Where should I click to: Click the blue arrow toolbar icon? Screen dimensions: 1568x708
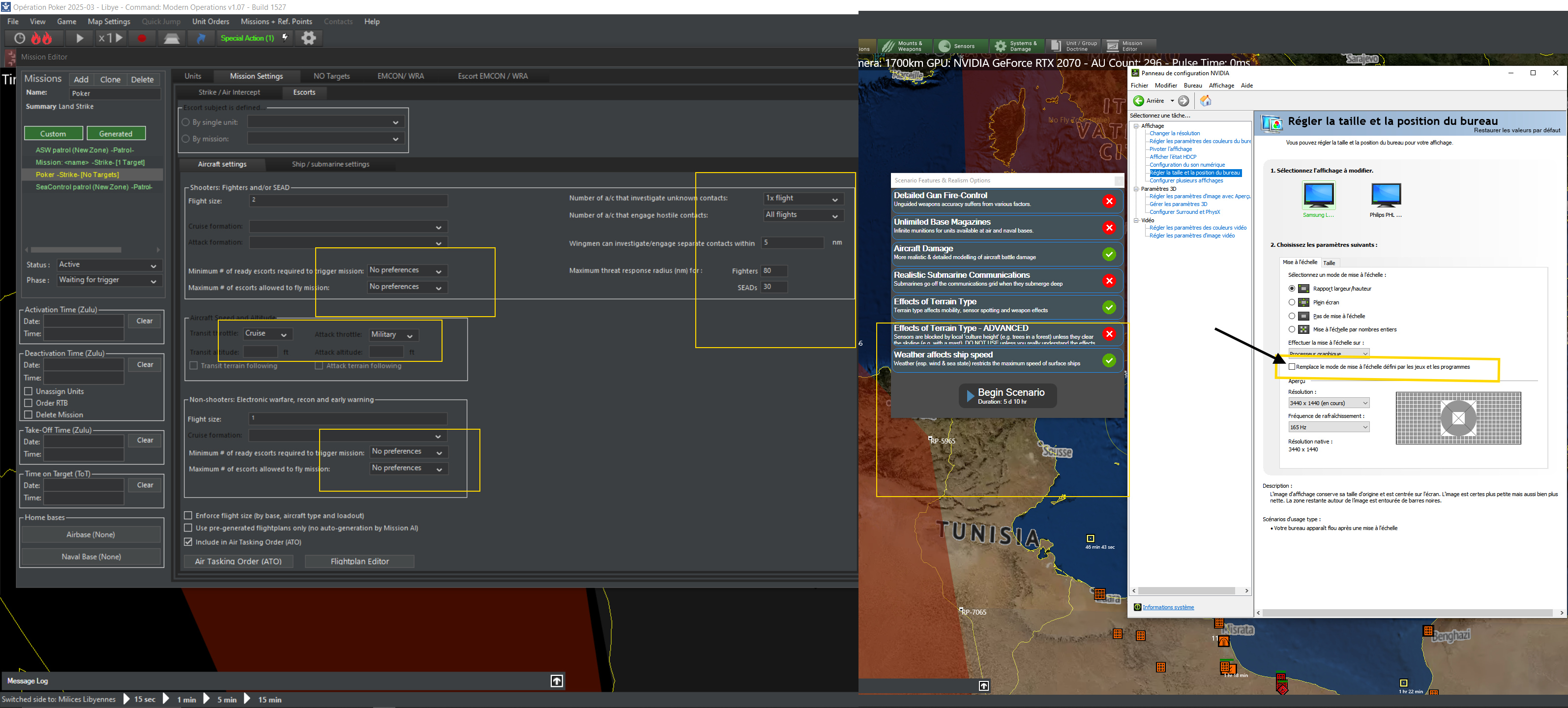pos(202,38)
